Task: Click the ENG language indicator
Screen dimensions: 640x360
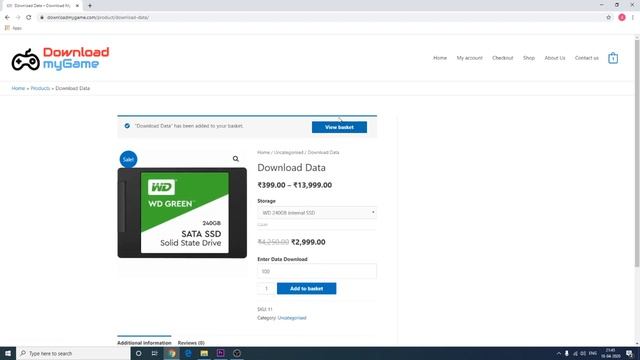Action: pos(593,353)
